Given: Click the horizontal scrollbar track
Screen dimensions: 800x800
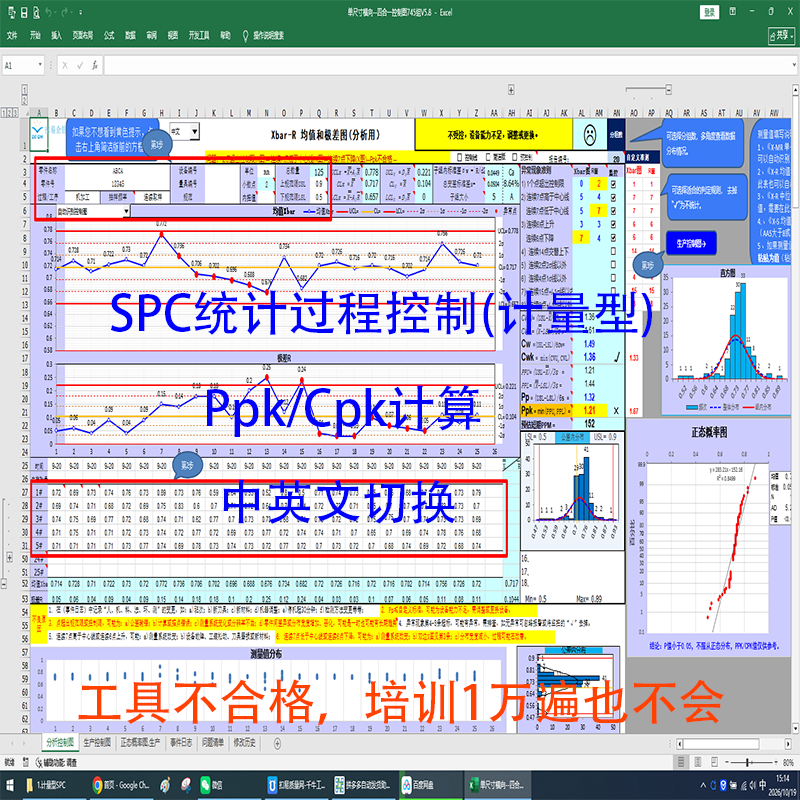Looking at the screenshot, I should coord(733,743).
